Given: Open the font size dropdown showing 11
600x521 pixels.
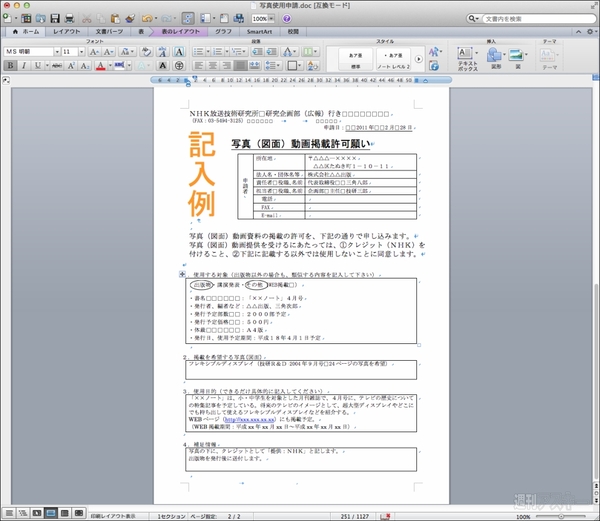Looking at the screenshot, I should [x=82, y=52].
